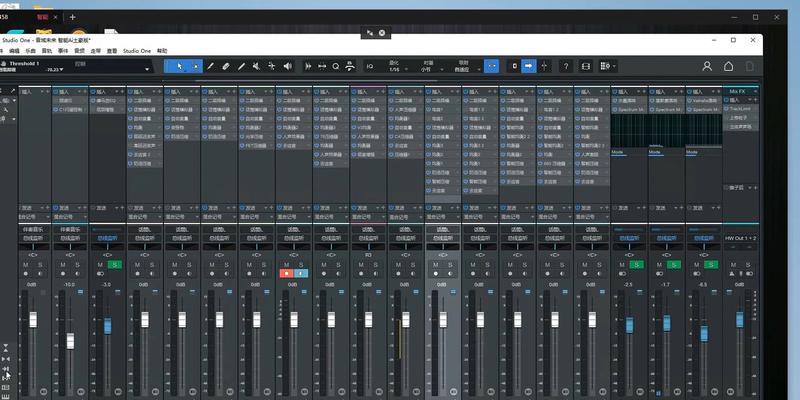Click the pop-out arrow at mixer top-left
This screenshot has width=800, height=400.
[x=13, y=91]
